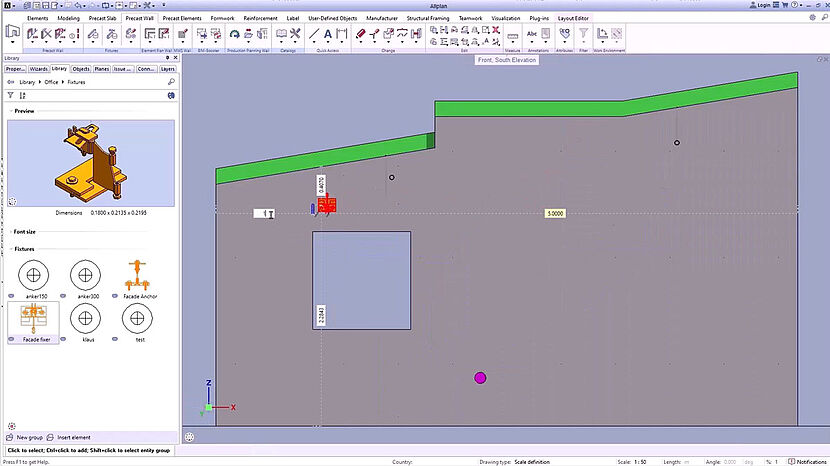
Task: Click the Measure ruler tool
Action: [x=512, y=35]
